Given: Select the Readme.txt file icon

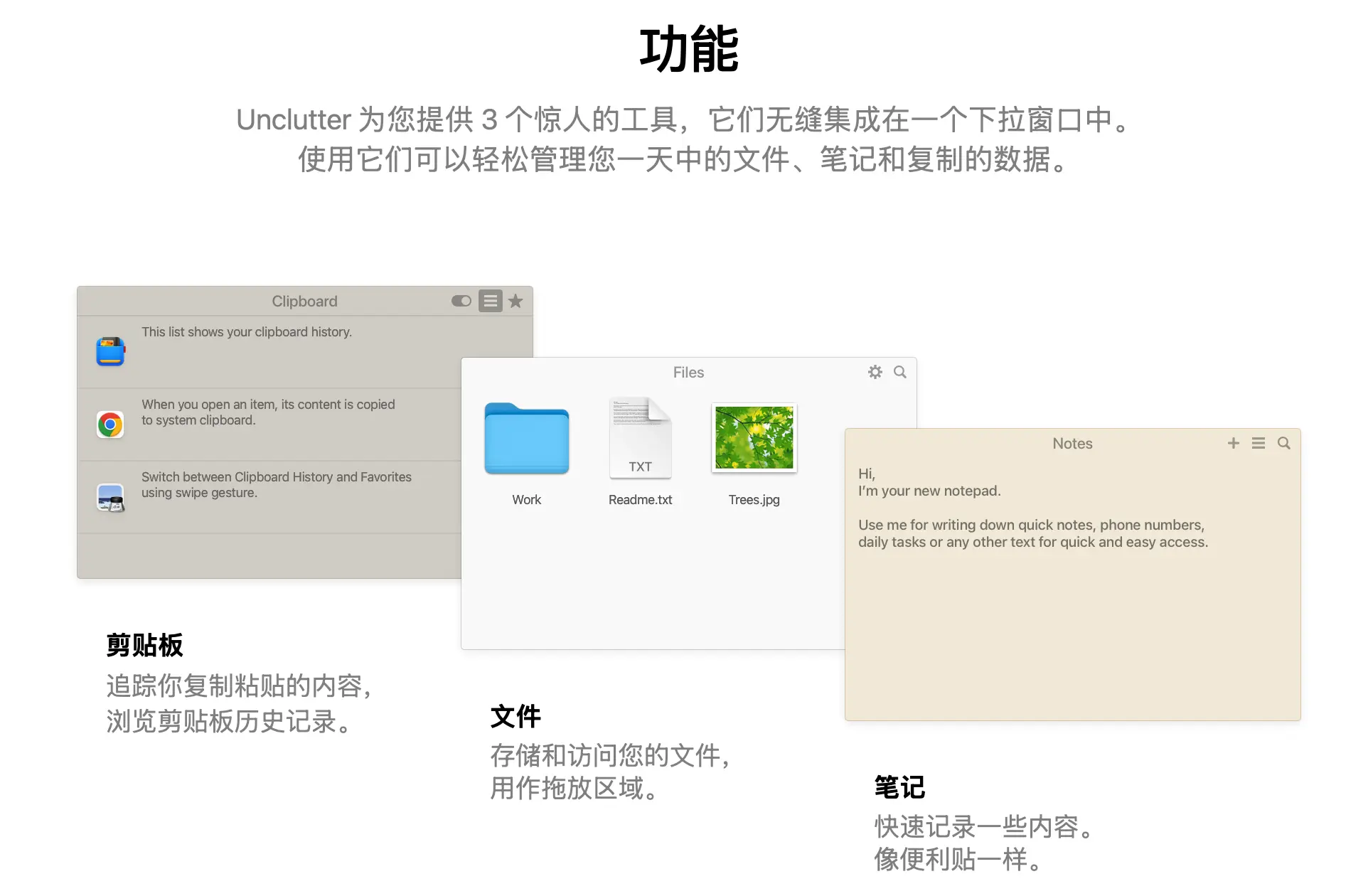Looking at the screenshot, I should click(640, 438).
